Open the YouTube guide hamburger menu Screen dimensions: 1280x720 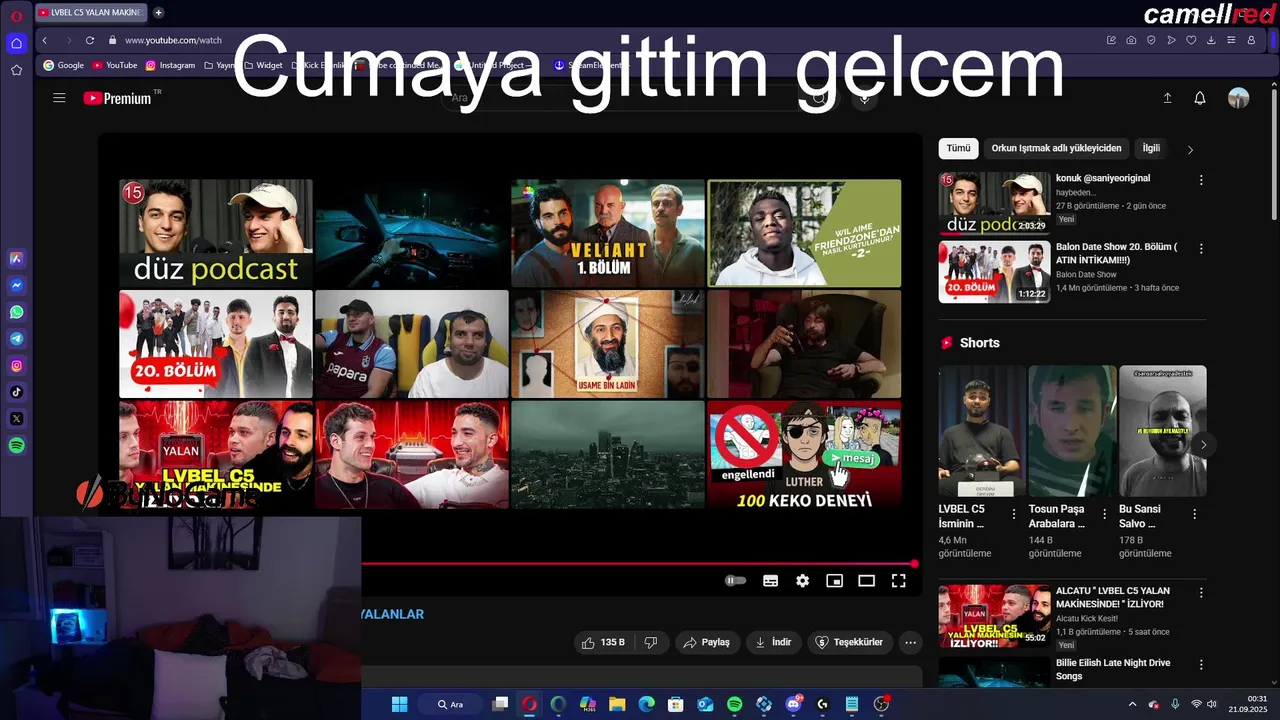pyautogui.click(x=59, y=98)
